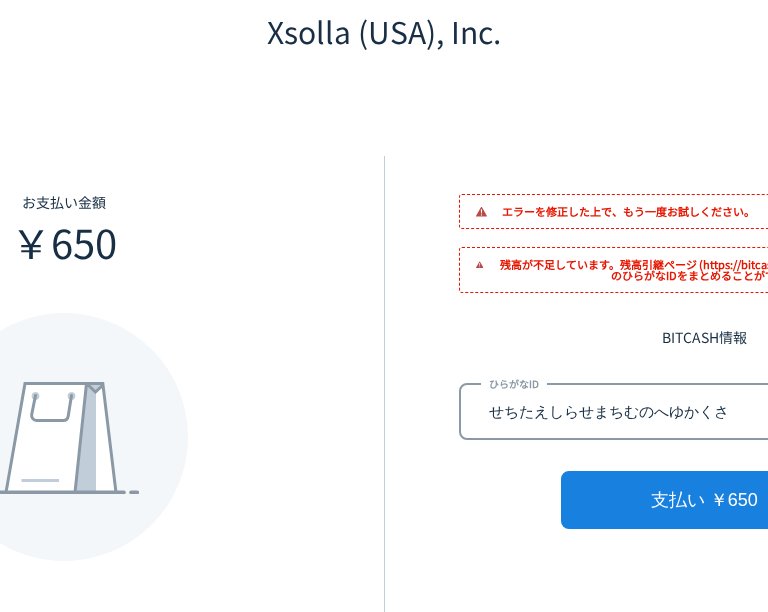768x612 pixels.
Task: Click the small ひらがなID field label
Action: (514, 384)
